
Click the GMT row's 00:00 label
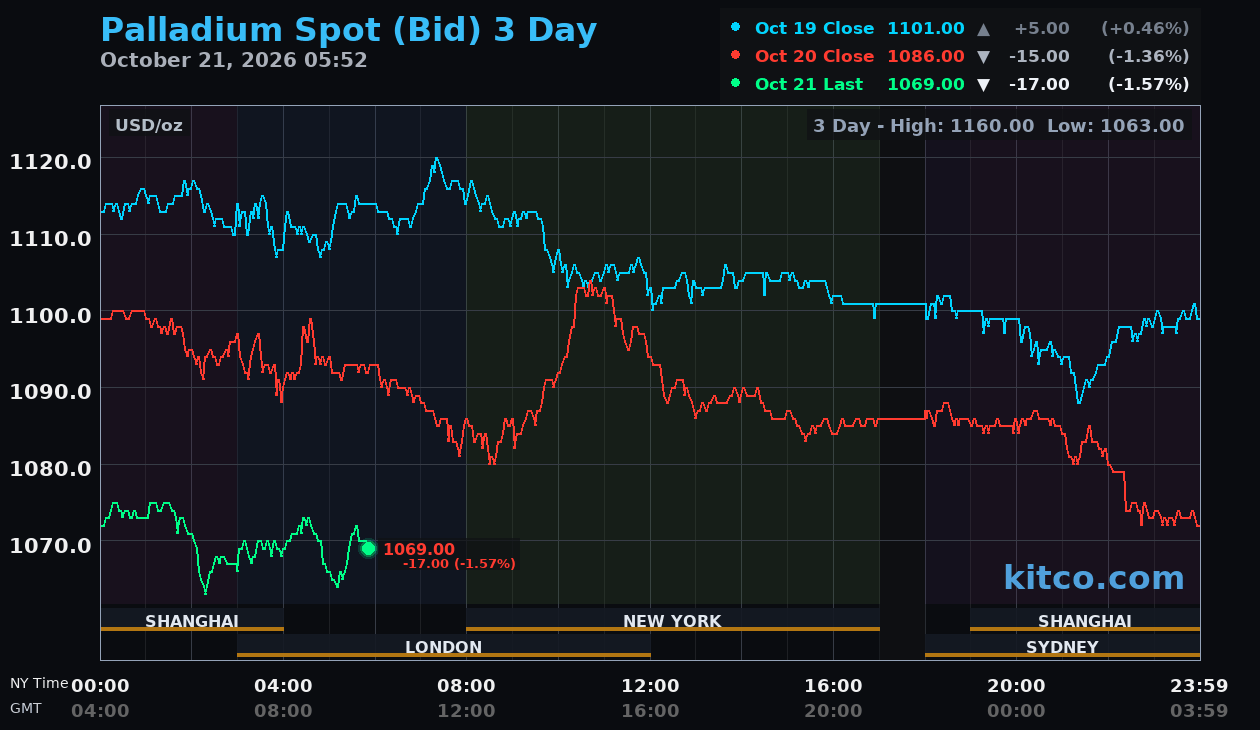coord(1016,711)
